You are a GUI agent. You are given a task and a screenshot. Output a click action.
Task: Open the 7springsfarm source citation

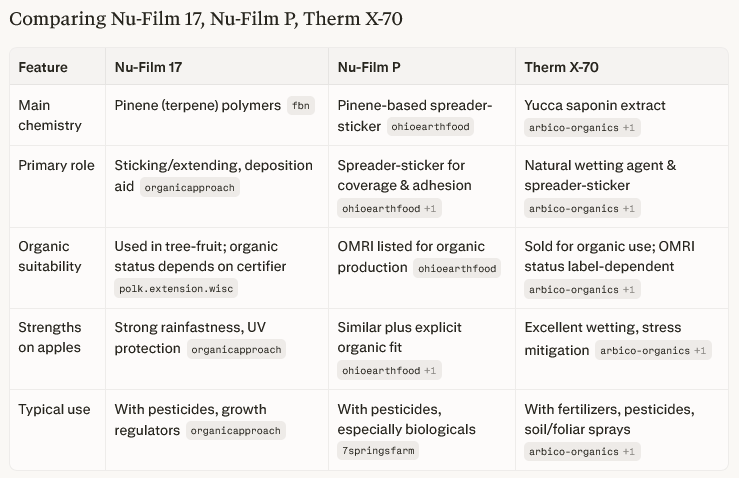378,451
